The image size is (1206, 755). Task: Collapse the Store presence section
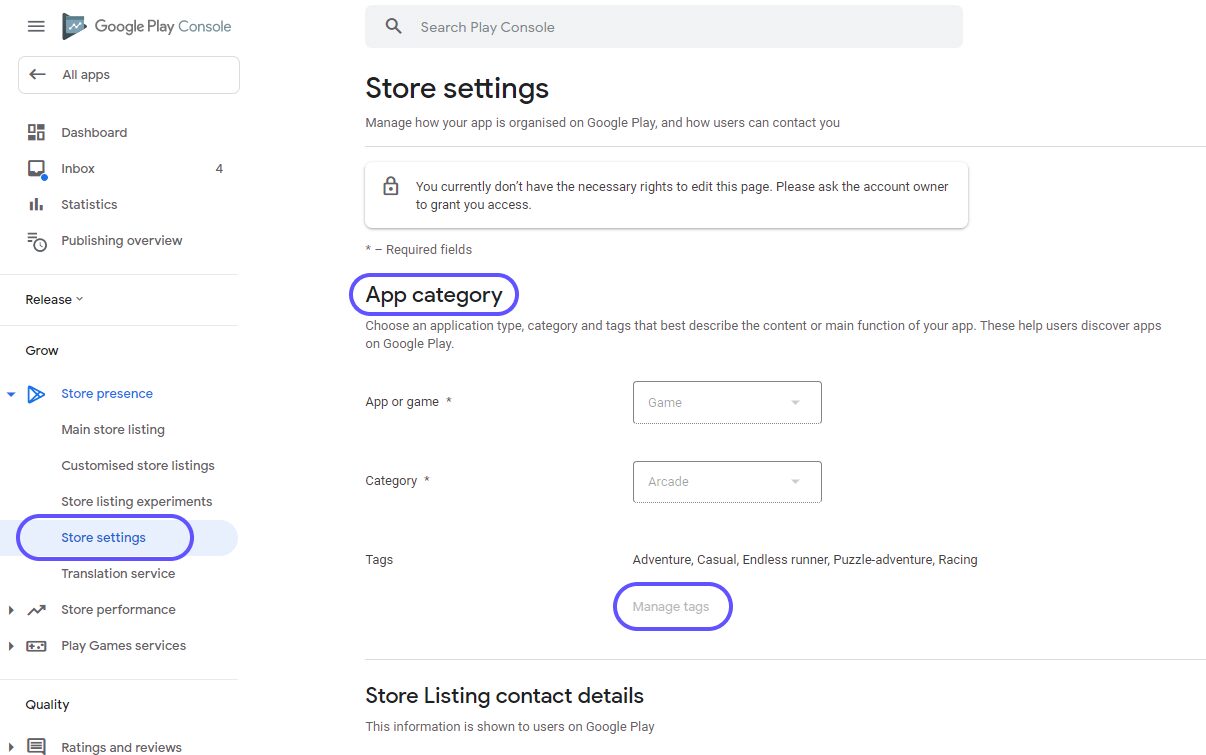click(11, 393)
